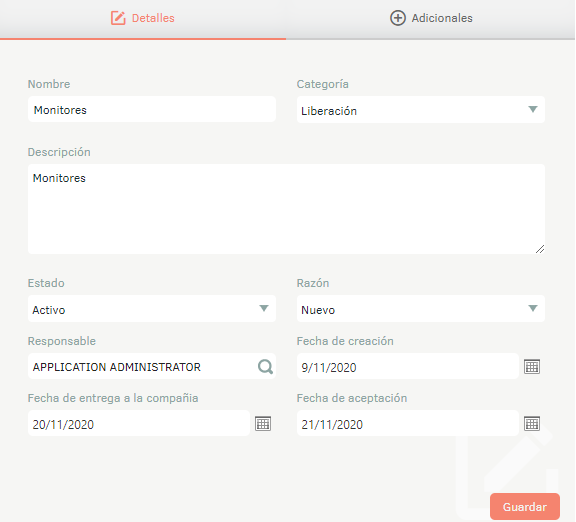Viewport: 576px width, 522px height.
Task: Click the 20/11/2020 delivery date field
Action: point(139,423)
